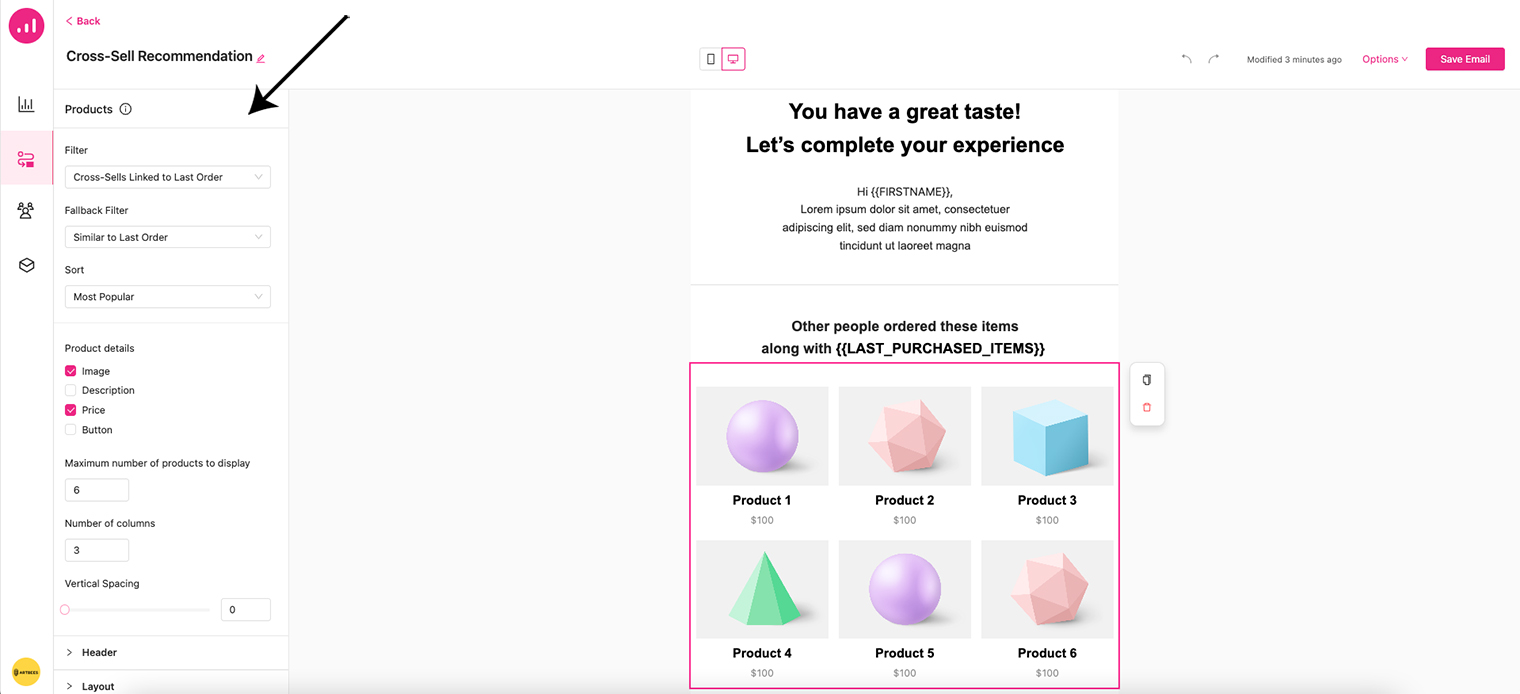Click the 'Product 5' name label
Image resolution: width=1520 pixels, height=694 pixels.
[x=905, y=653]
